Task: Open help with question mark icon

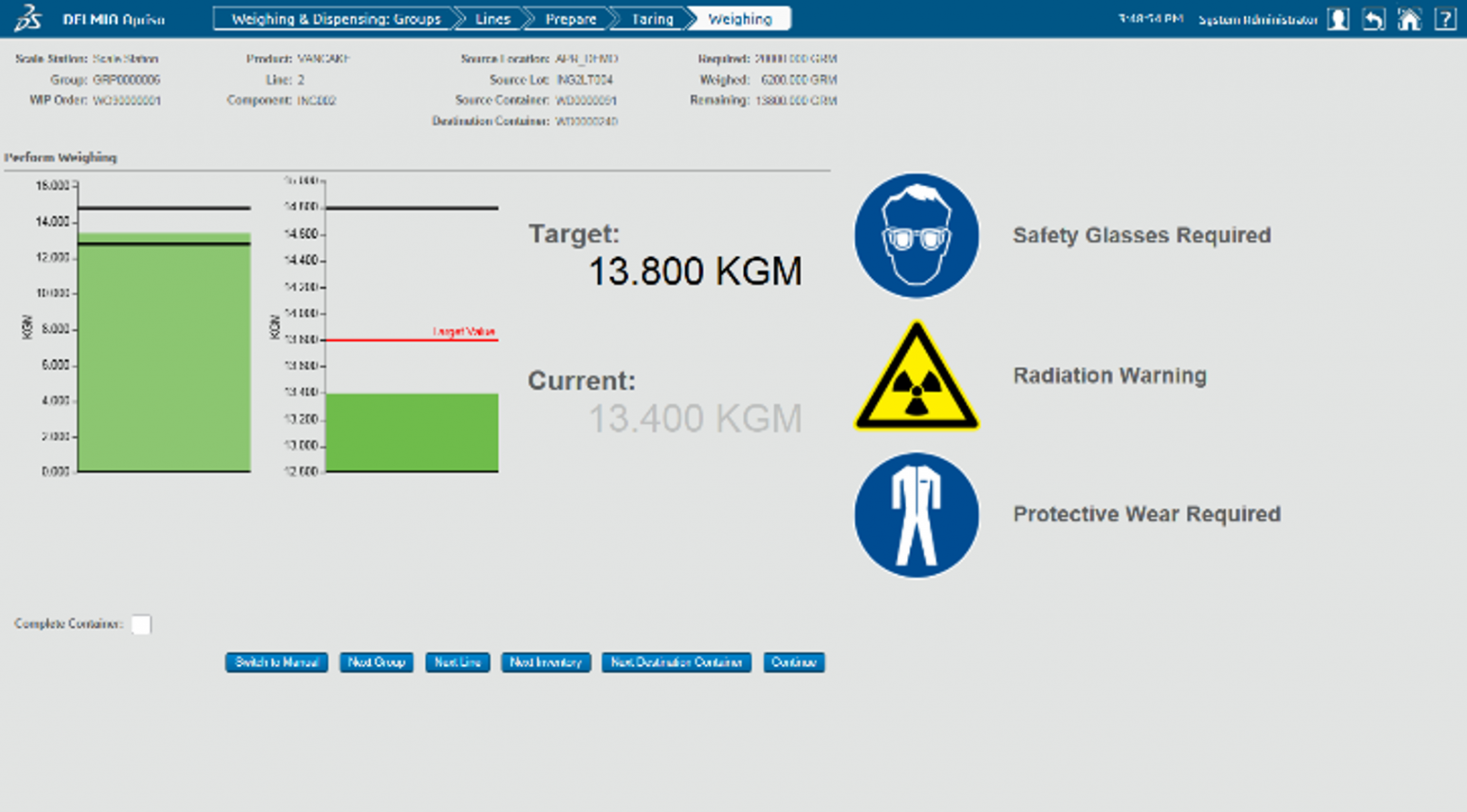Action: pos(1445,19)
